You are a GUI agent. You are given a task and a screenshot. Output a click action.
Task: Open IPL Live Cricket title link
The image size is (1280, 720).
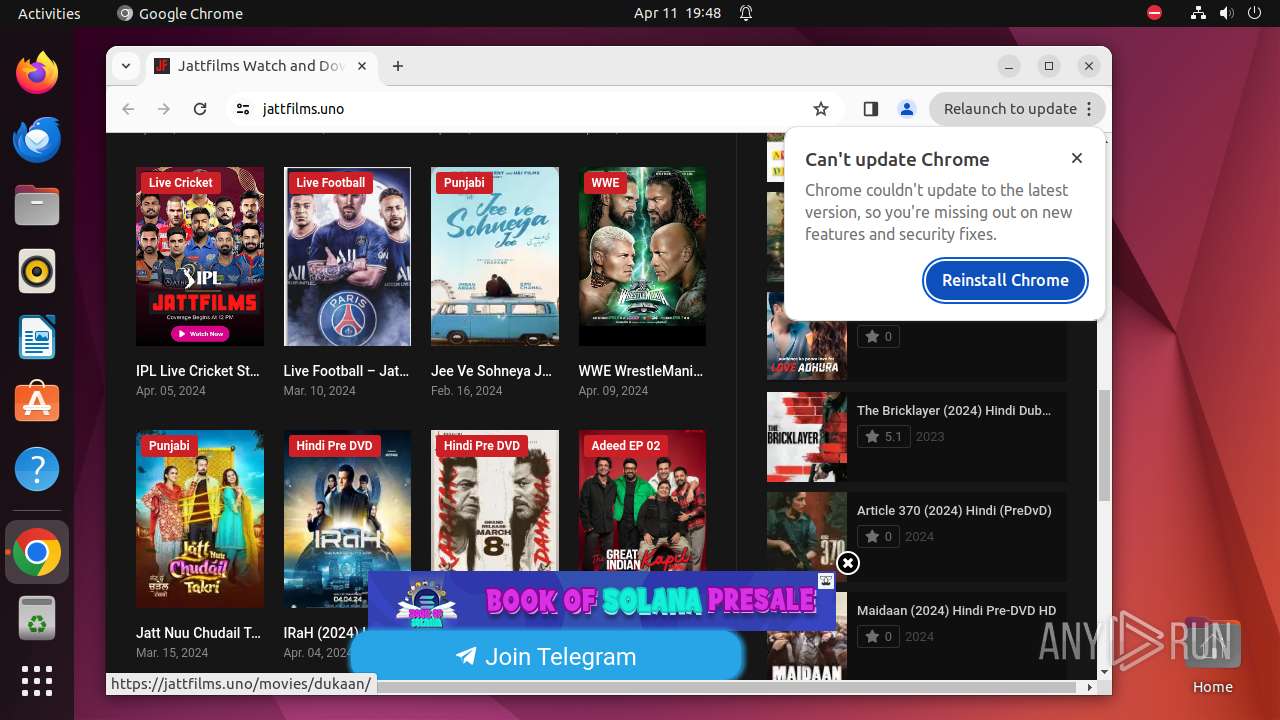(198, 371)
